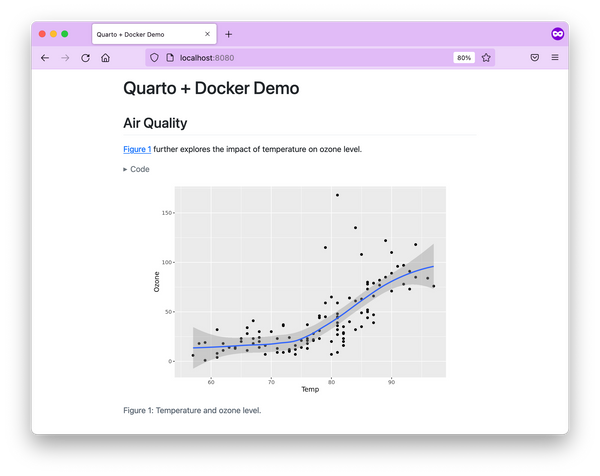This screenshot has height=476, width=600.
Task: Click the private browsing mask icon
Action: (558, 34)
